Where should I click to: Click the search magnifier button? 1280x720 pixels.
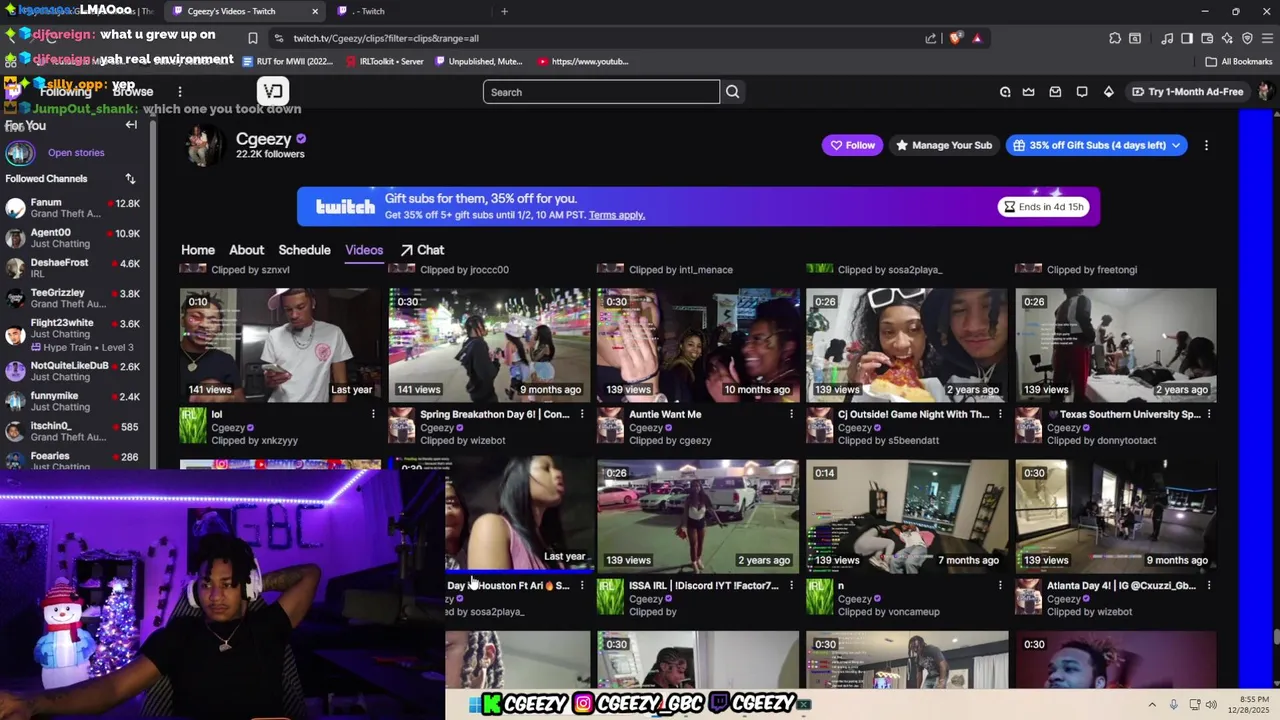732,92
